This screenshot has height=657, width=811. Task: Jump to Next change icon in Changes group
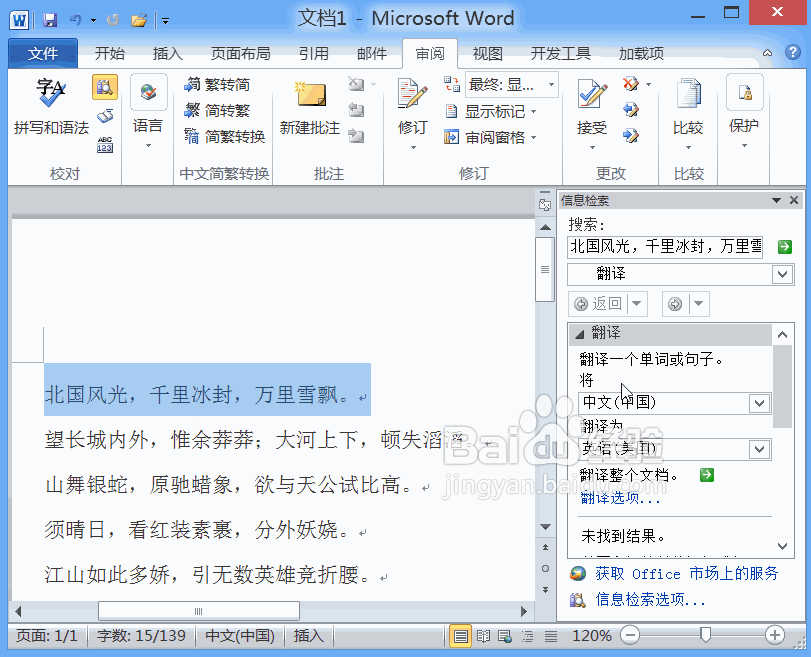631,136
